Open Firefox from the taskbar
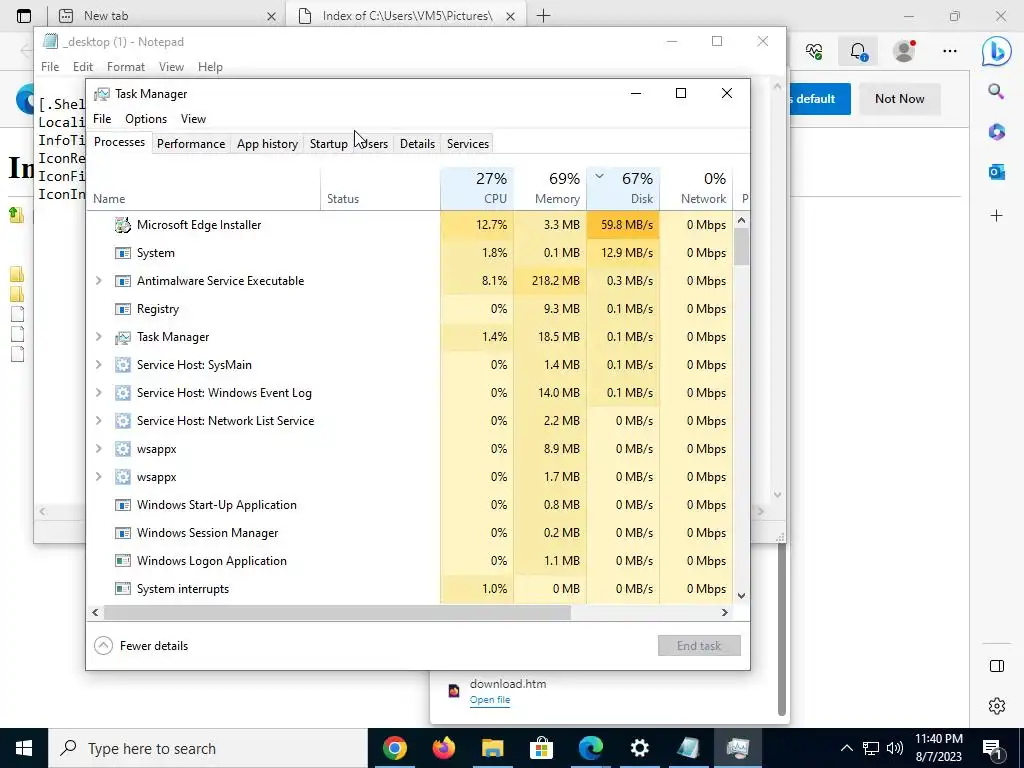This screenshot has width=1024, height=768. (443, 748)
